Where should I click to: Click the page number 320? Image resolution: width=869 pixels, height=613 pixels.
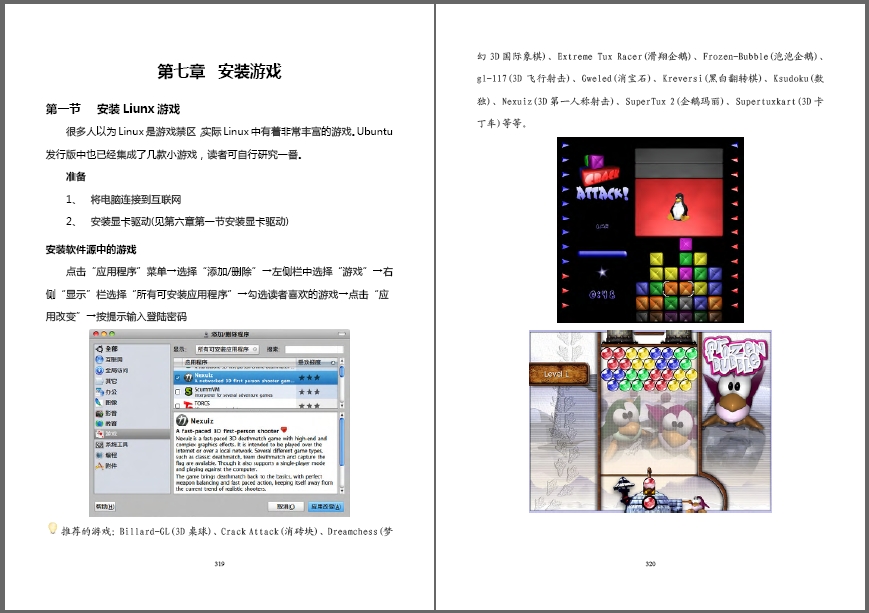(x=650, y=564)
